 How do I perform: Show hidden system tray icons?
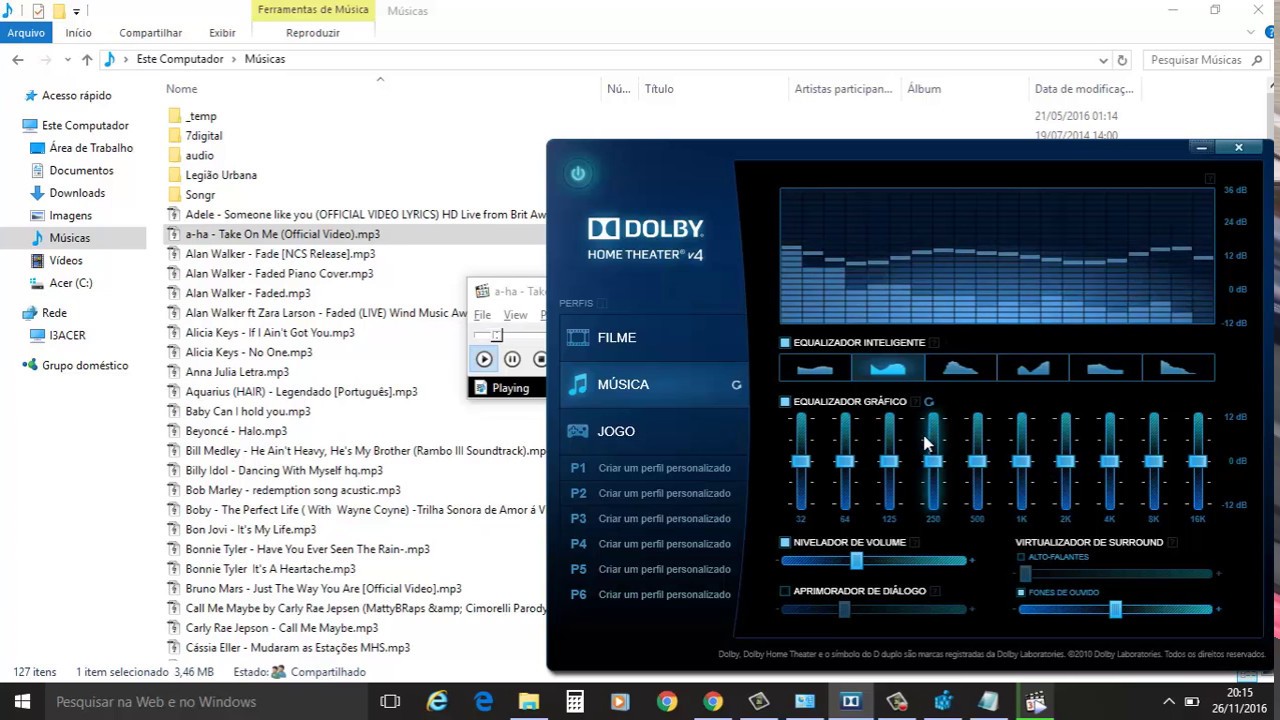tap(1168, 702)
